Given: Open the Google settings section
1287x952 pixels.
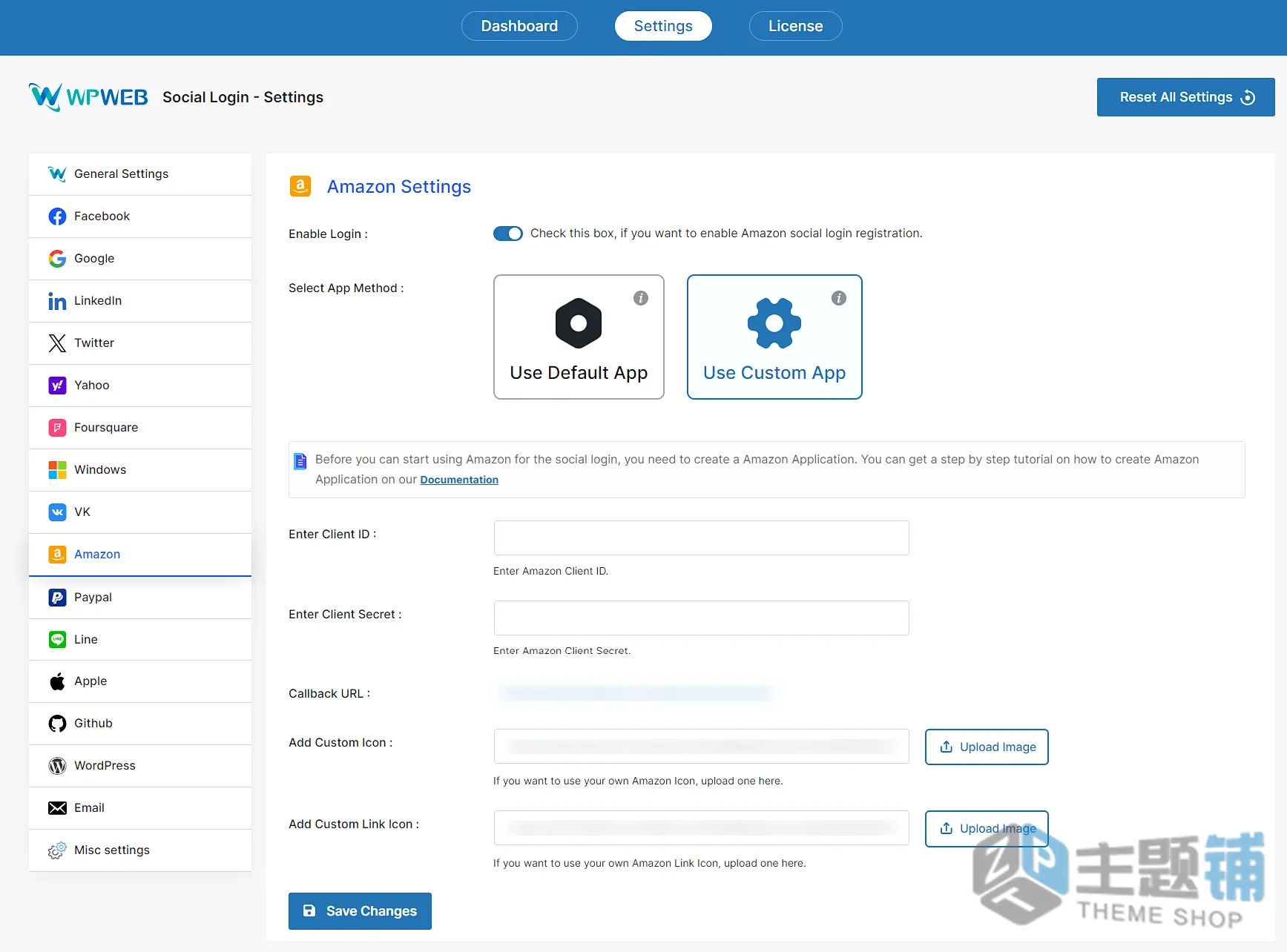Looking at the screenshot, I should click(140, 258).
